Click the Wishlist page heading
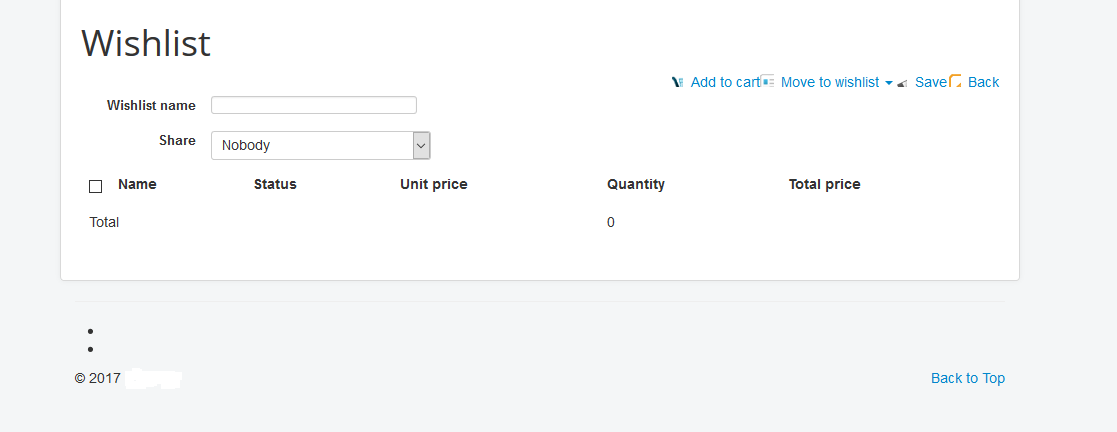Viewport: 1117px width, 432px height. [146, 44]
